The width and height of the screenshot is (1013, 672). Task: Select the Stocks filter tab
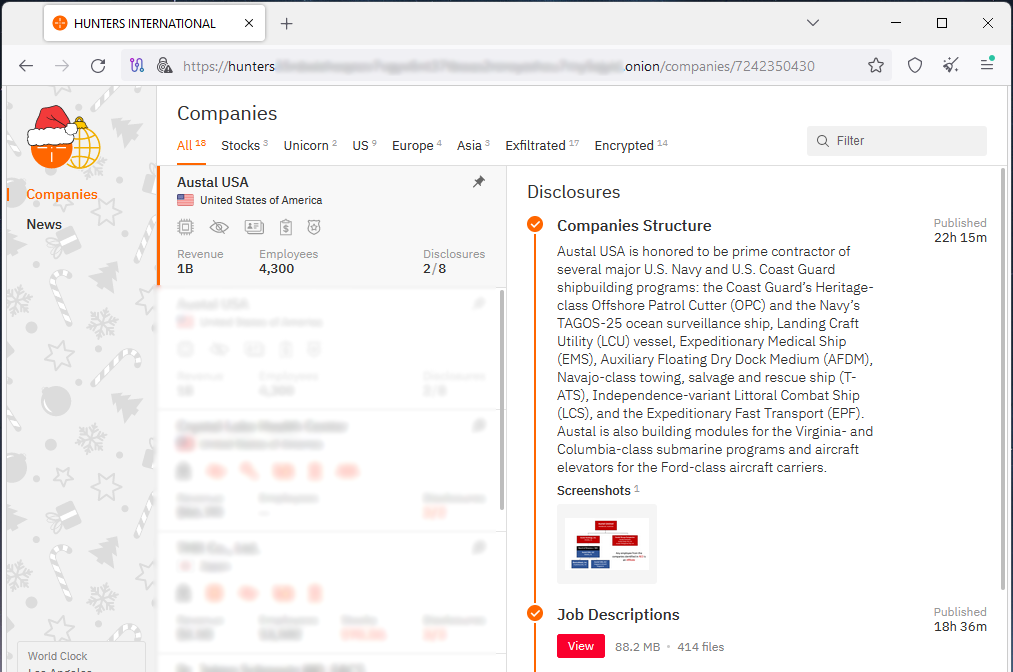240,145
